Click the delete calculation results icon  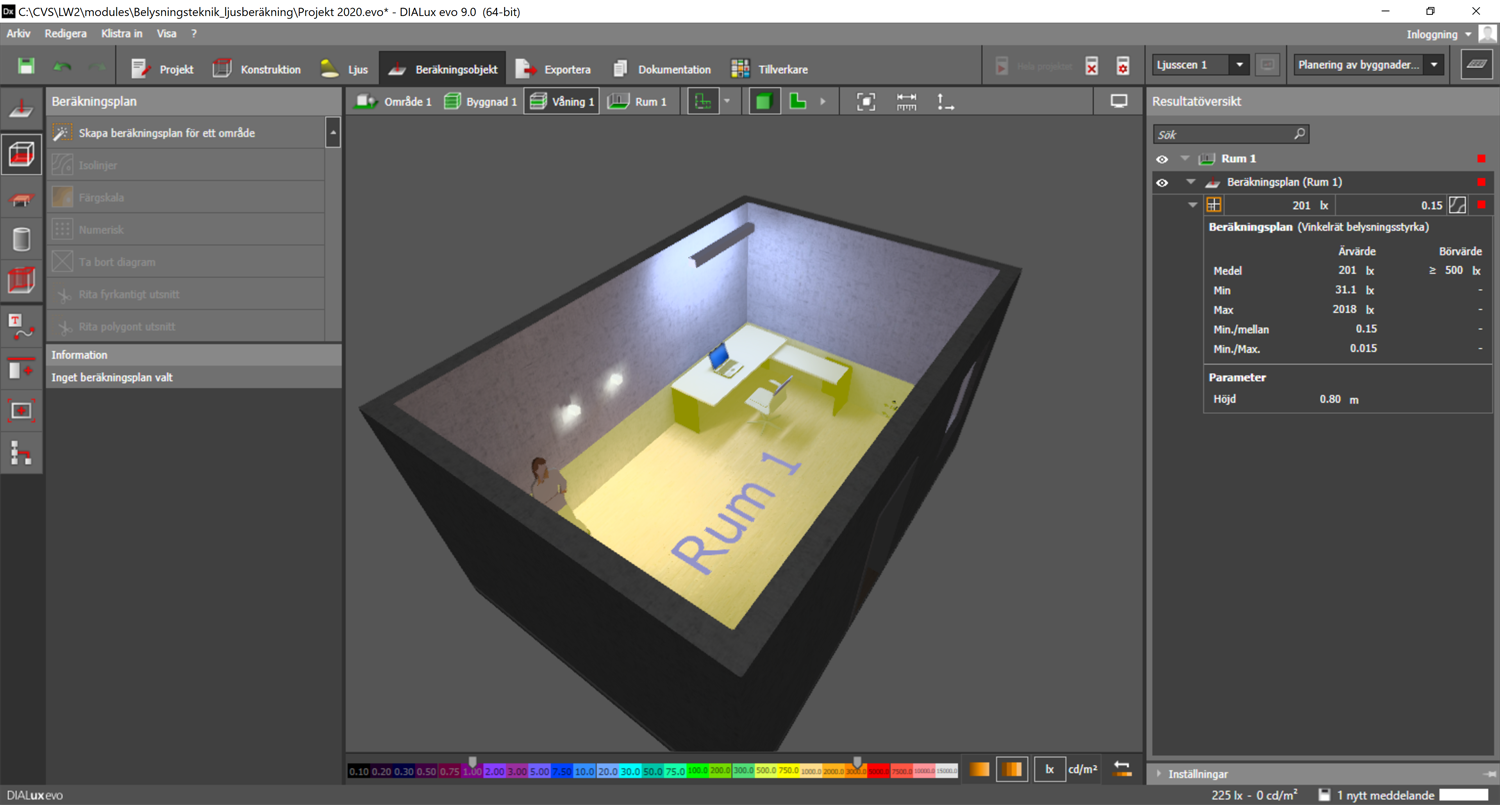point(1092,67)
